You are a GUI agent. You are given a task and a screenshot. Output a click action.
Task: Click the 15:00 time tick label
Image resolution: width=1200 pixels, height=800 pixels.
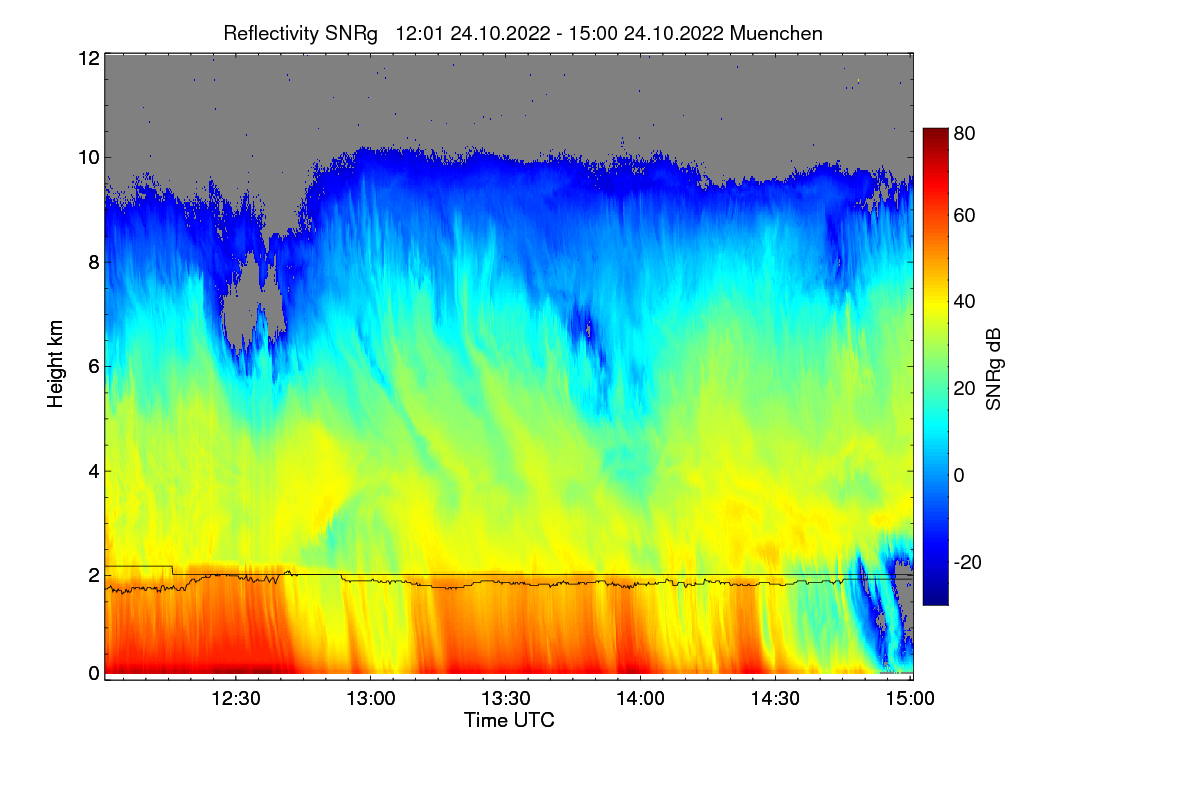[909, 699]
